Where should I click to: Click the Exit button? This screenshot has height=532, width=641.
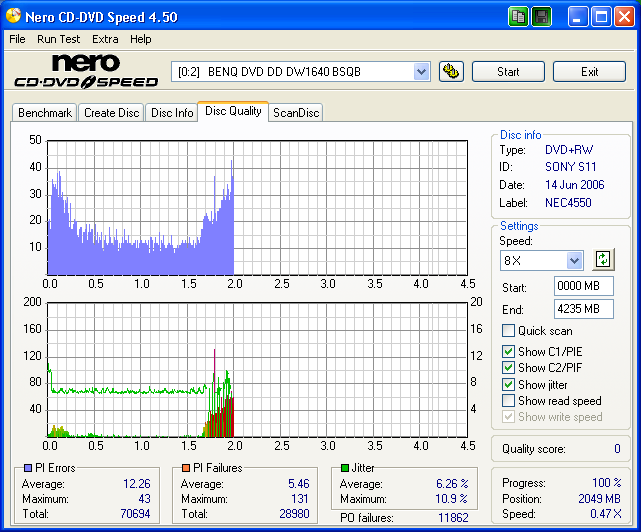click(589, 72)
